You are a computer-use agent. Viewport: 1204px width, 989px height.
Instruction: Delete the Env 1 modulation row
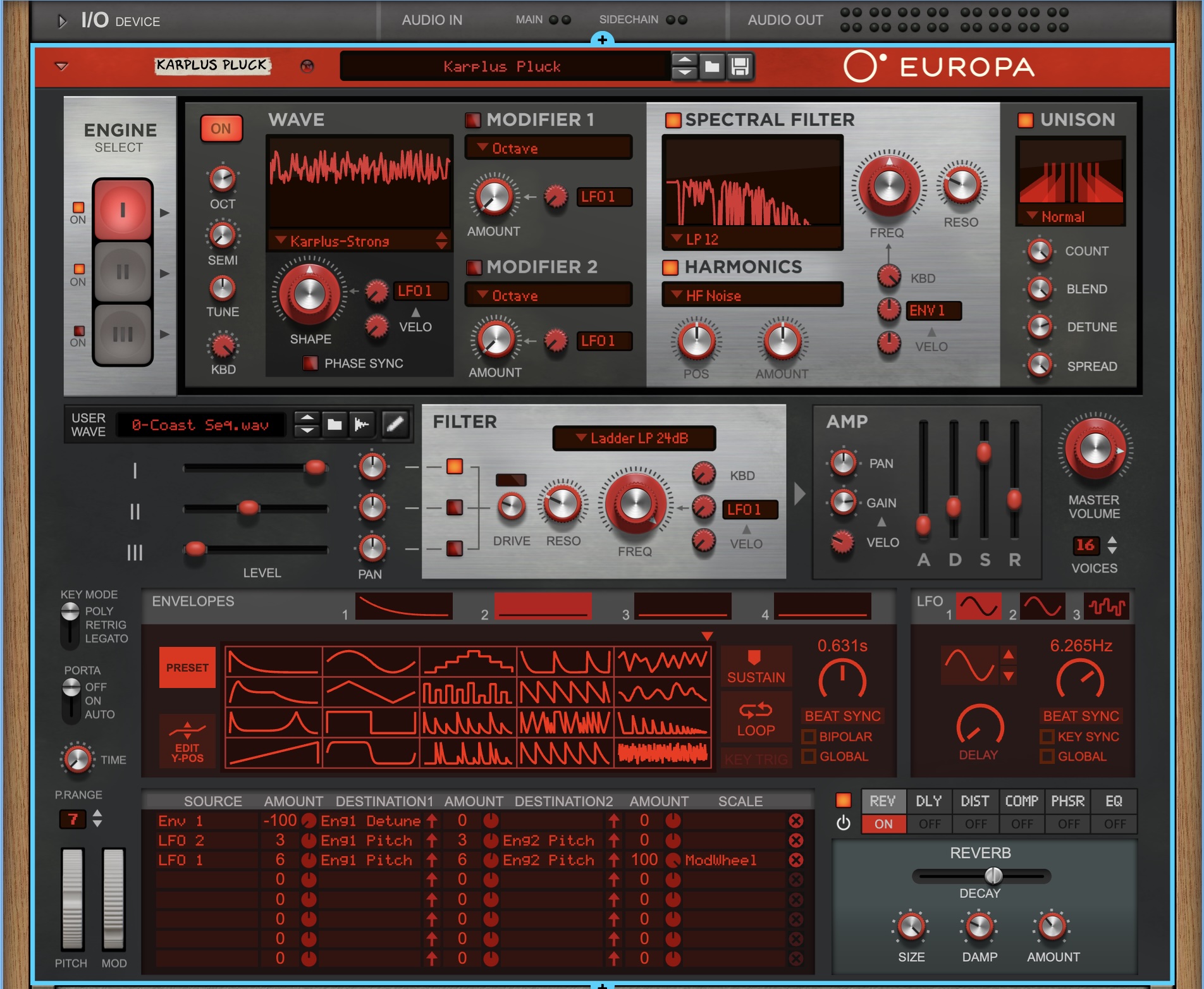(x=796, y=821)
